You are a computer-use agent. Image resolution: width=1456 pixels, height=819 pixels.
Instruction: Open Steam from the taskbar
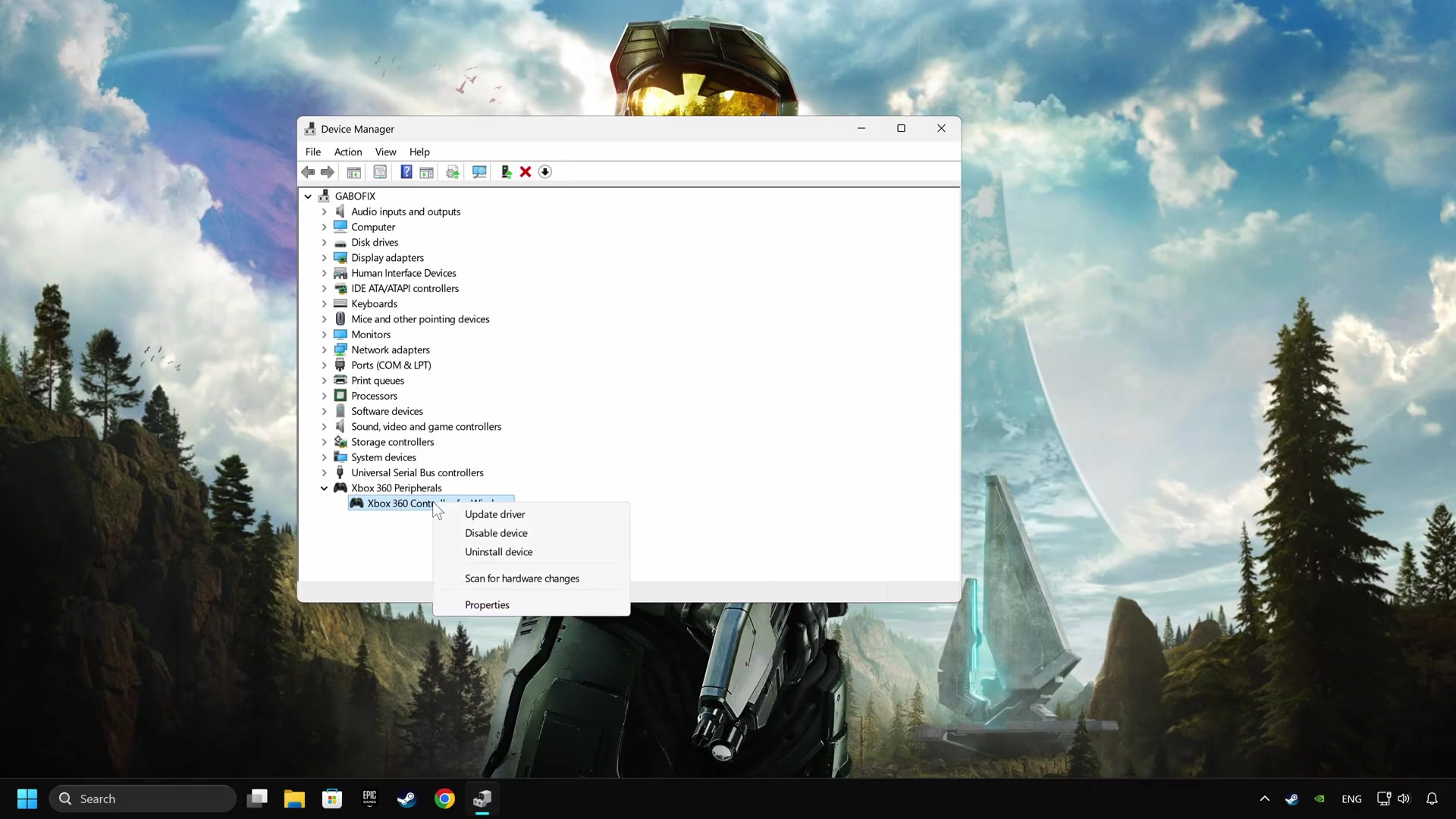406,799
